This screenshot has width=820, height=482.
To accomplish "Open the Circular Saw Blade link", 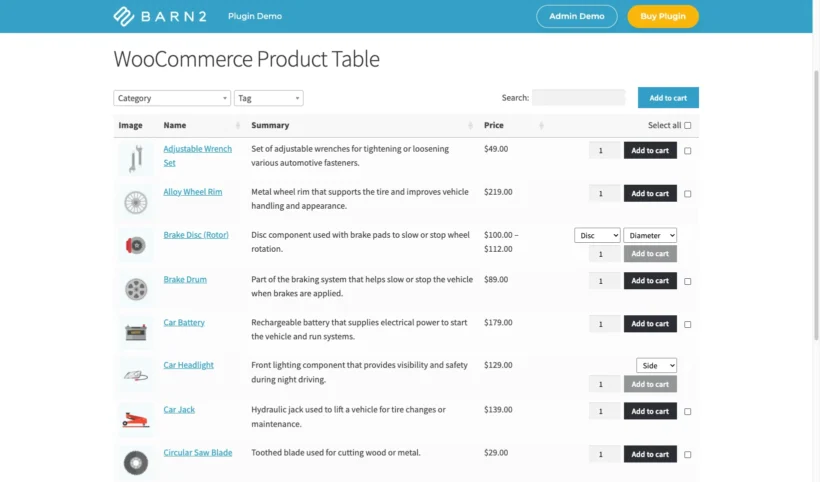I will coord(198,453).
